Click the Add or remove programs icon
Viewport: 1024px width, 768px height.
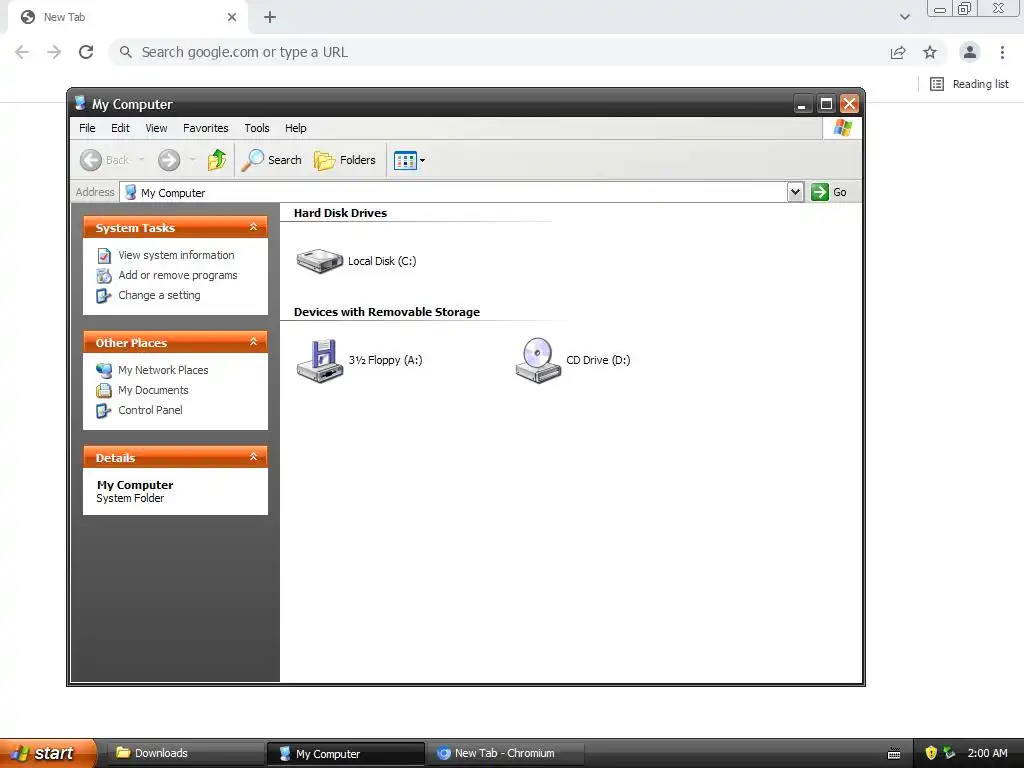pos(104,276)
